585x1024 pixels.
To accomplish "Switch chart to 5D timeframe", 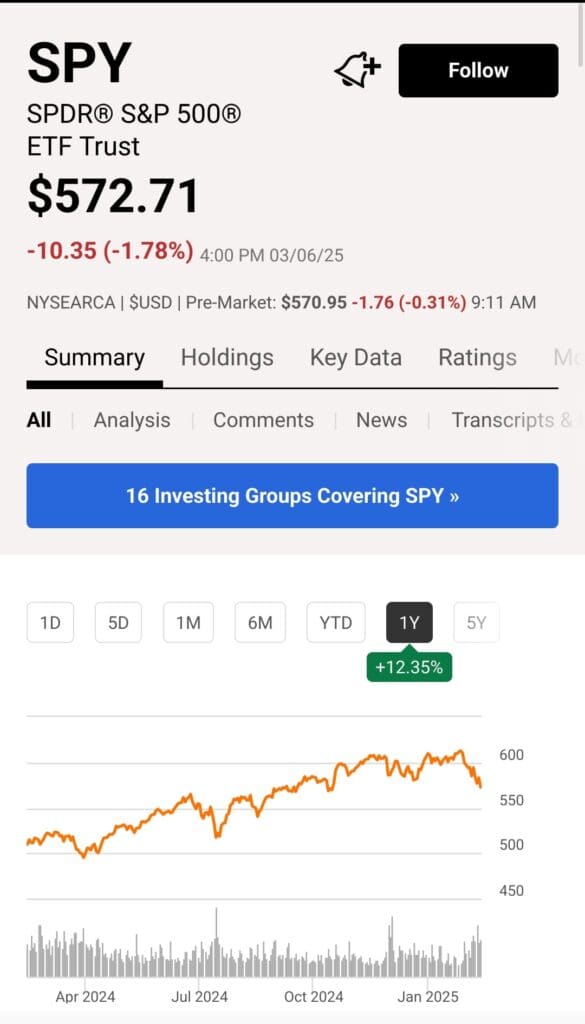I will [118, 622].
